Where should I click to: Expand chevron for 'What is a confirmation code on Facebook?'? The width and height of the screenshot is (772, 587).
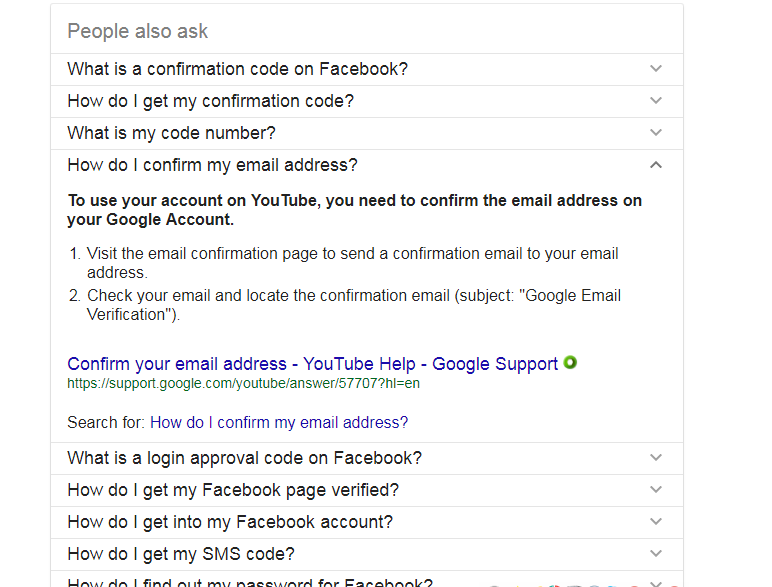click(656, 68)
